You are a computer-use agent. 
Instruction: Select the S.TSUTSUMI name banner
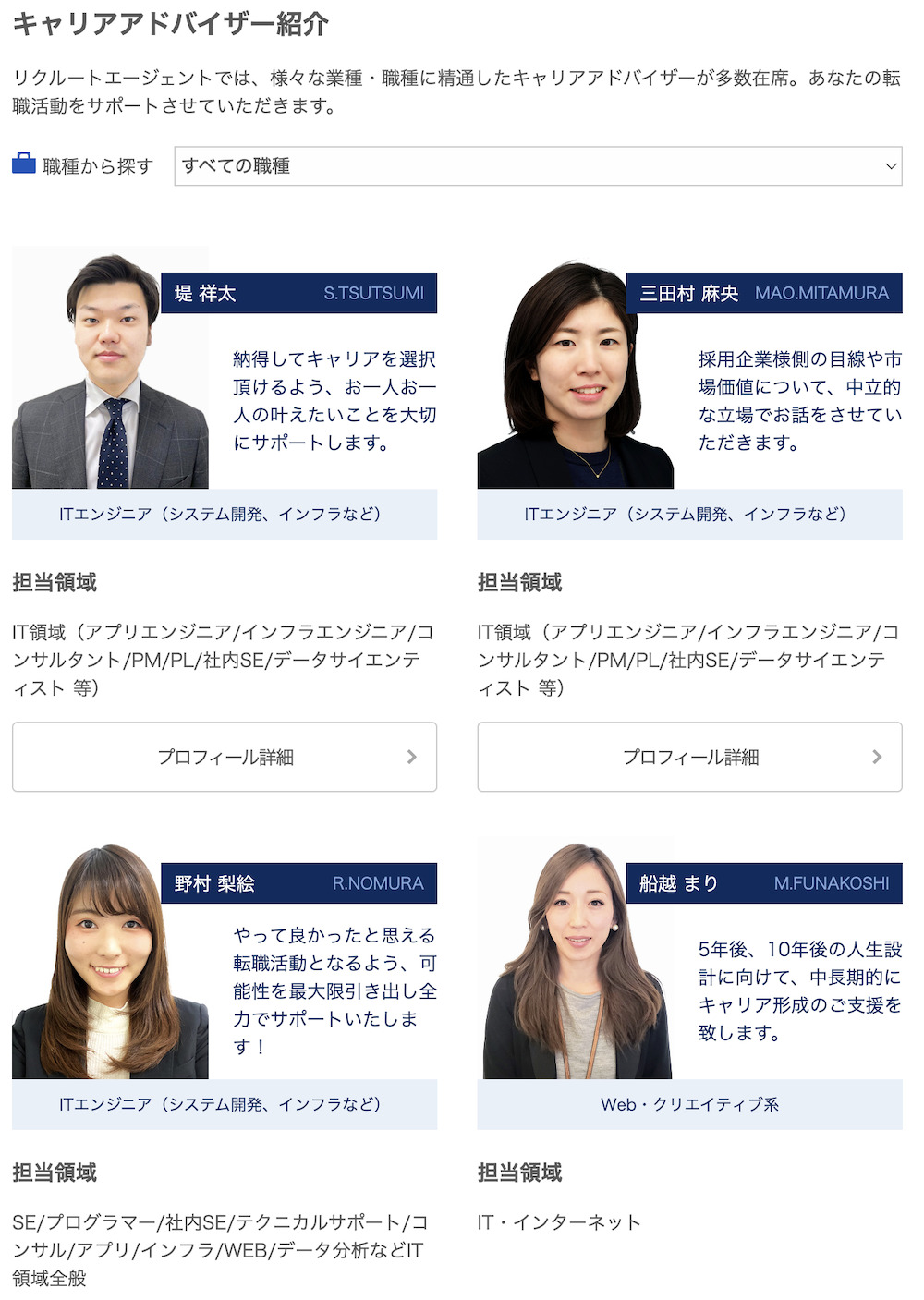[x=298, y=293]
